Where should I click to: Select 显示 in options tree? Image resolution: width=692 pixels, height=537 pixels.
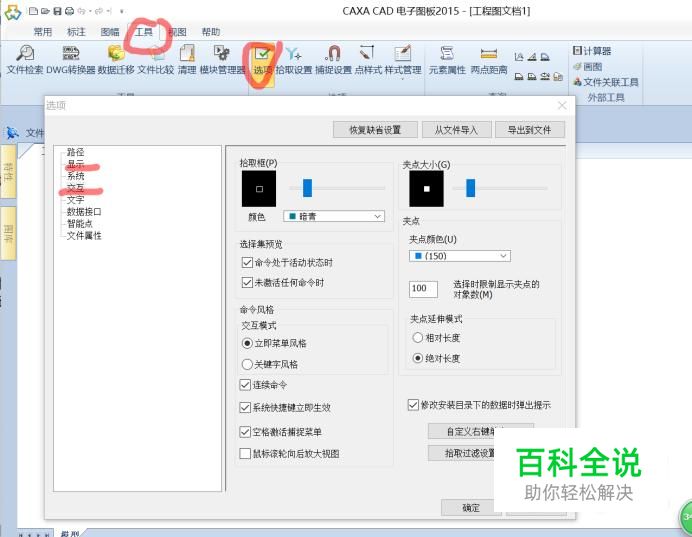pos(75,164)
